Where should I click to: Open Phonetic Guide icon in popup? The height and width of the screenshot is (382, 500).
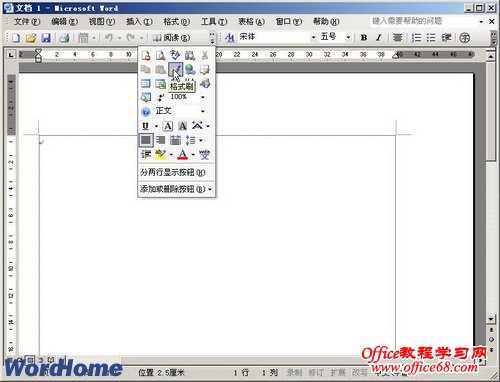click(204, 154)
